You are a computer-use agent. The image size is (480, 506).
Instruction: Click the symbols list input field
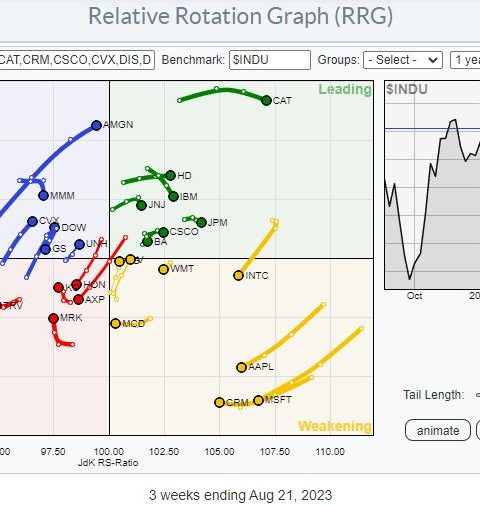click(77, 60)
